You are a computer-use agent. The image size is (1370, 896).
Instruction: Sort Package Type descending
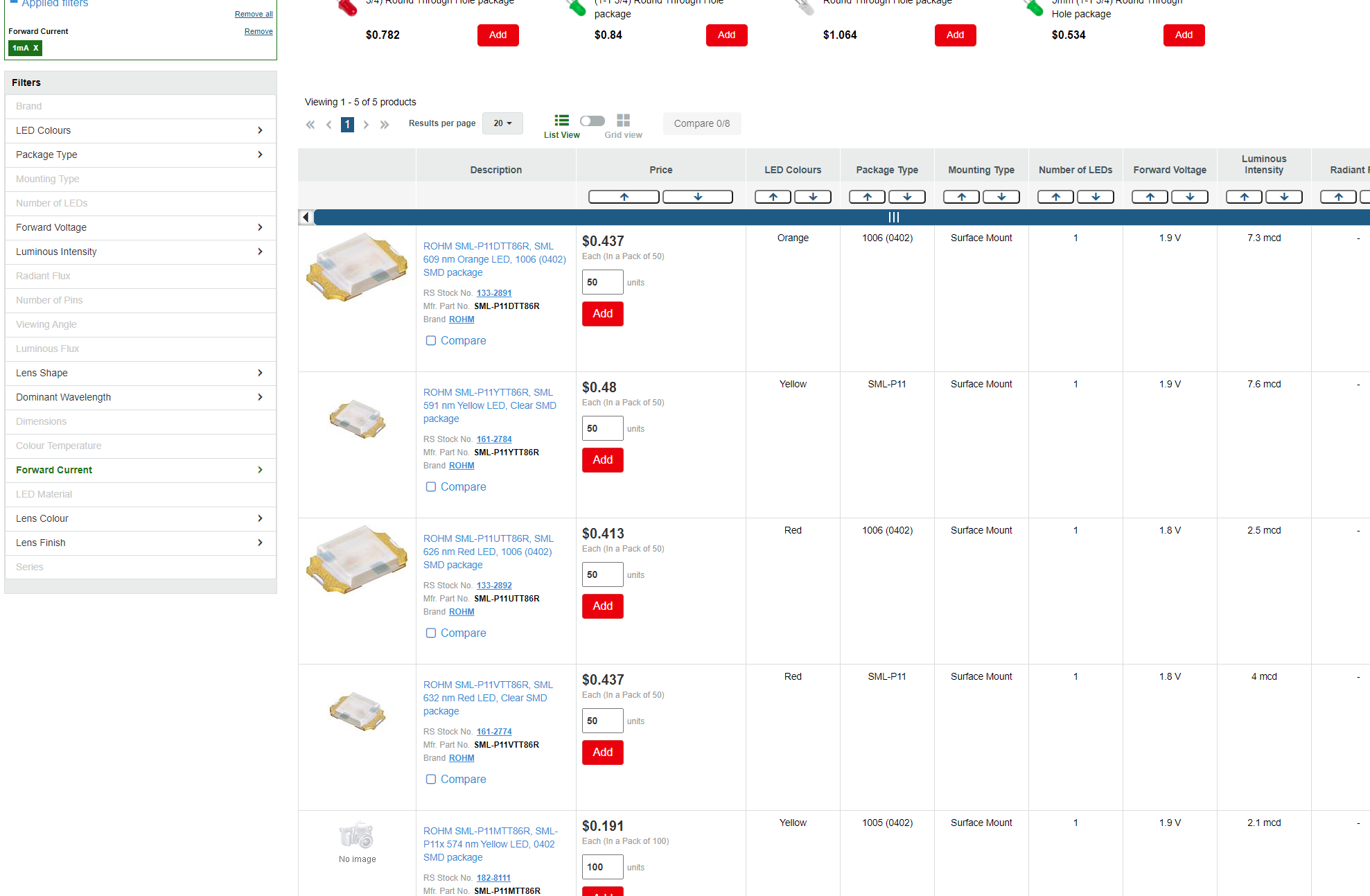pyautogui.click(x=907, y=197)
